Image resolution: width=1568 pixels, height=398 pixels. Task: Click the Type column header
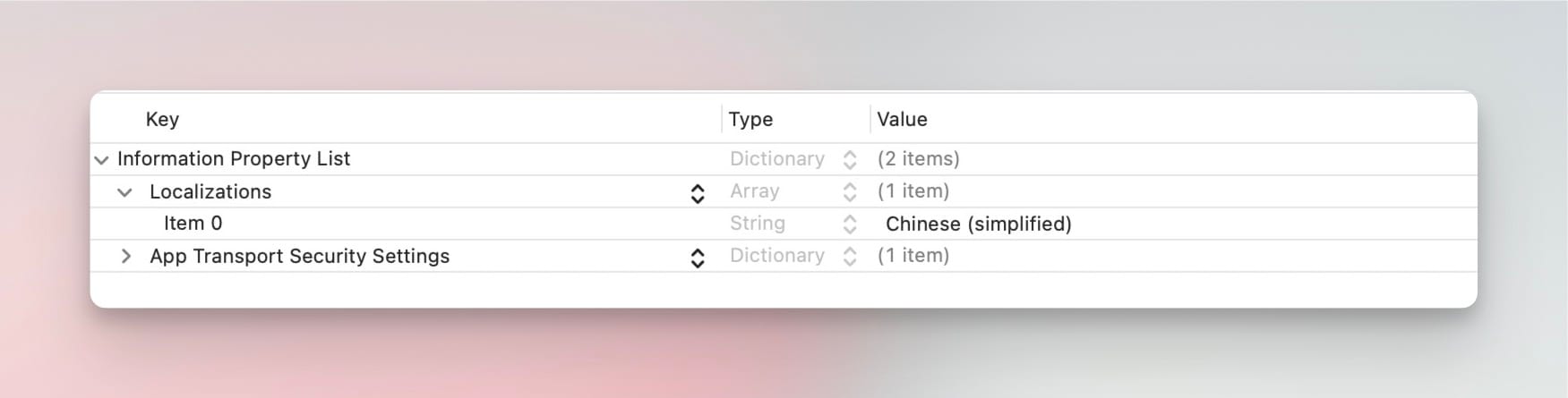(x=750, y=119)
